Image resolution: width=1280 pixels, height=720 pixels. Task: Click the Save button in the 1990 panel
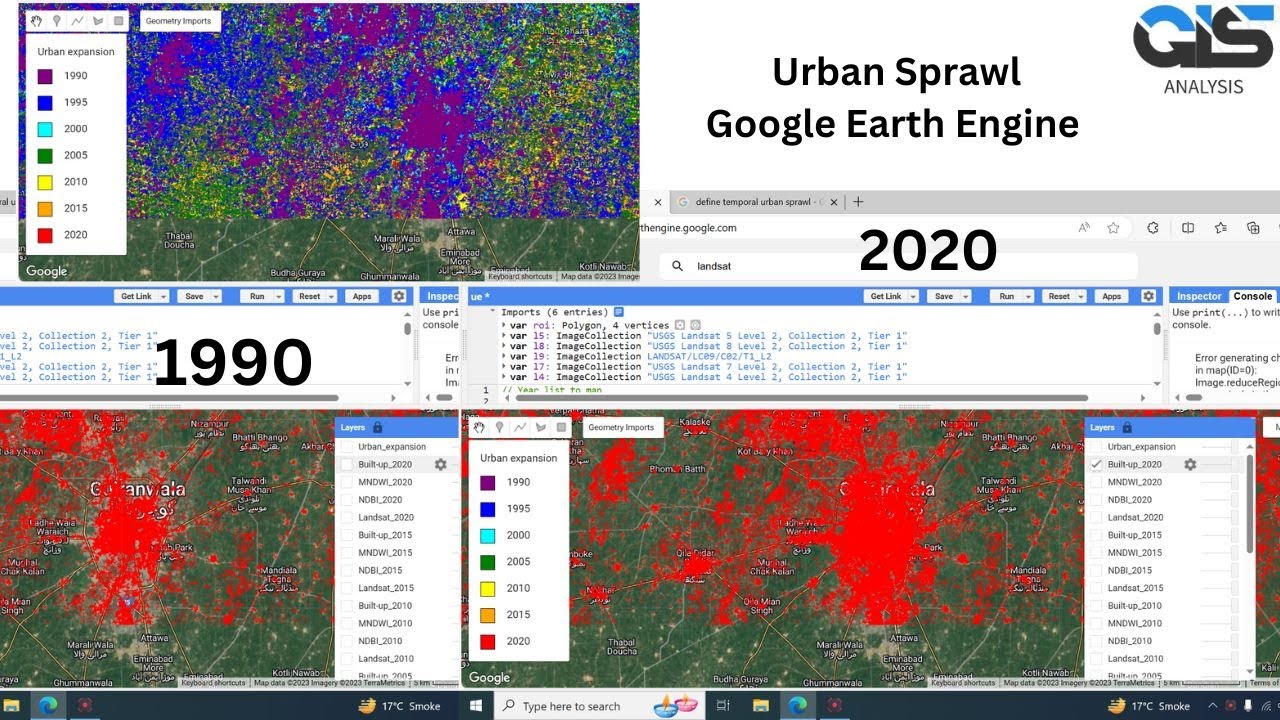pyautogui.click(x=194, y=296)
